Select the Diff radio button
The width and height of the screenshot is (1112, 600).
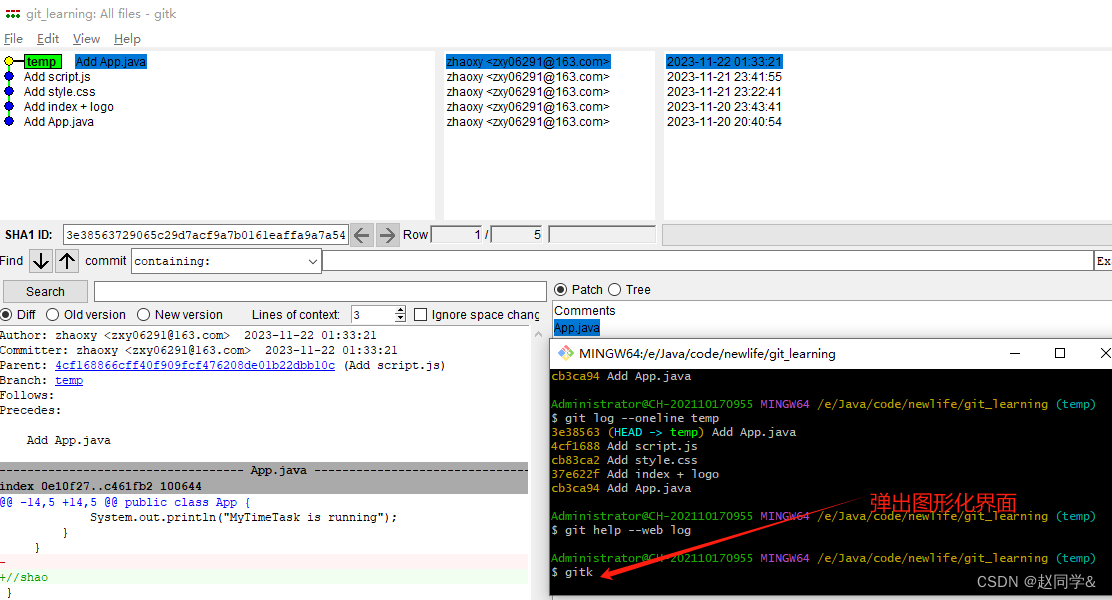(6, 314)
